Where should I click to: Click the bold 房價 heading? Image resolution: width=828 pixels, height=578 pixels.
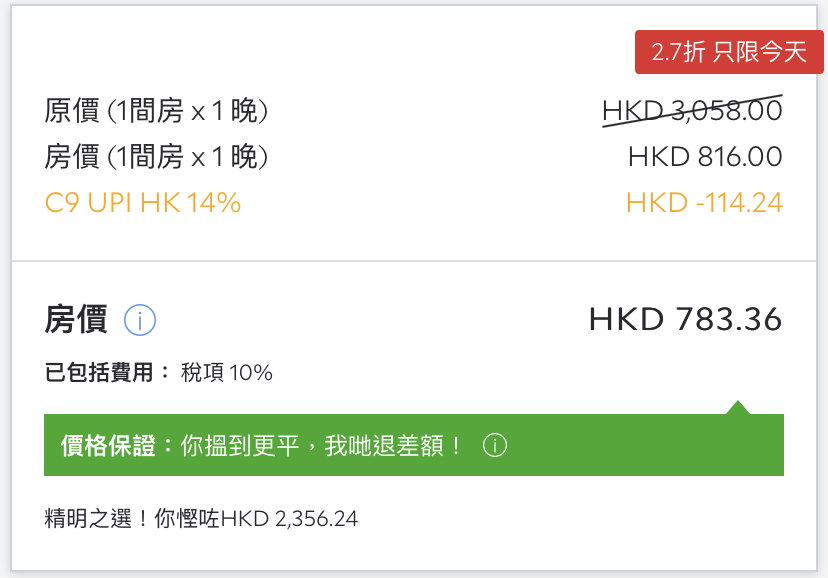coord(76,320)
